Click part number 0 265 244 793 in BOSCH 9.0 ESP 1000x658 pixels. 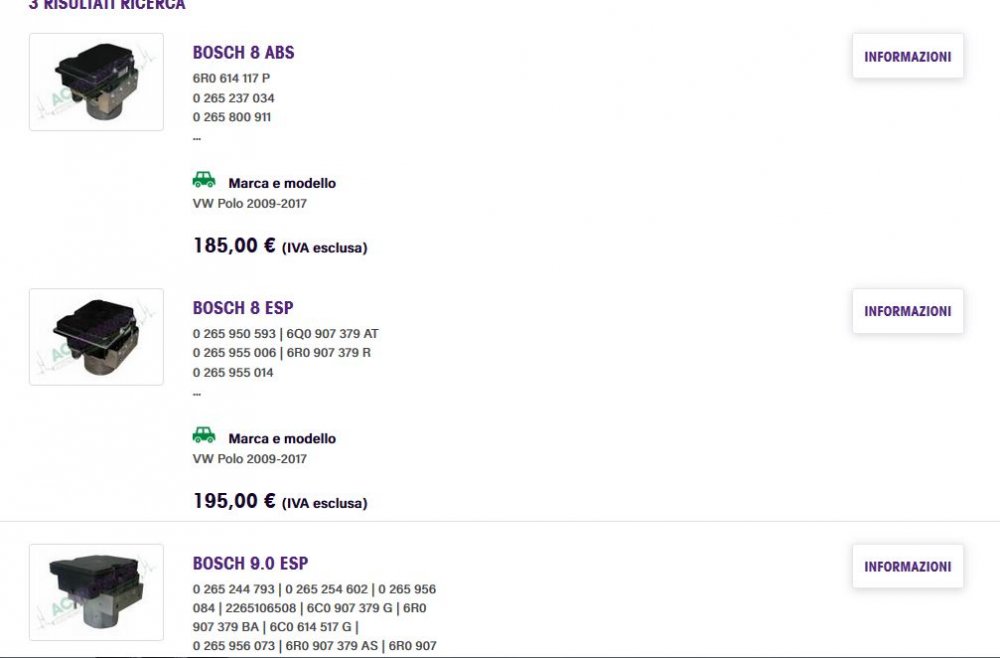tap(233, 589)
